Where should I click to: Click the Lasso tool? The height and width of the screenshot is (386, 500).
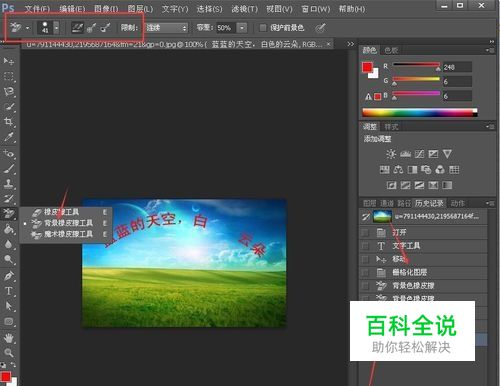(8, 91)
